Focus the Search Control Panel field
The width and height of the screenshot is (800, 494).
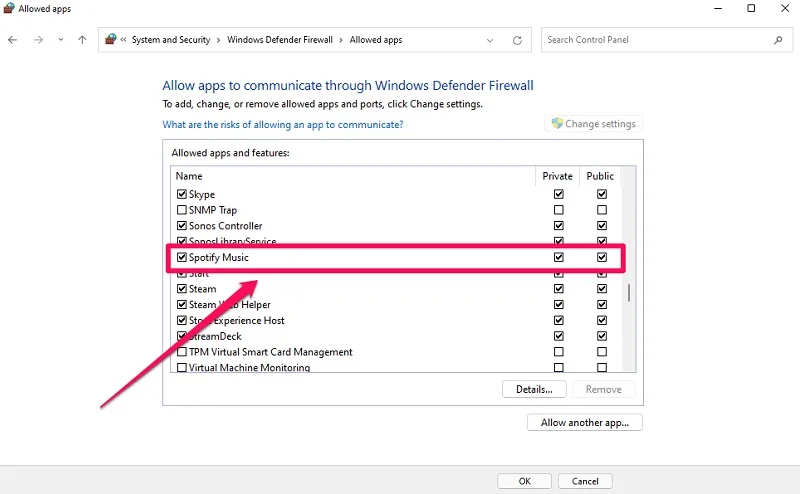[667, 40]
